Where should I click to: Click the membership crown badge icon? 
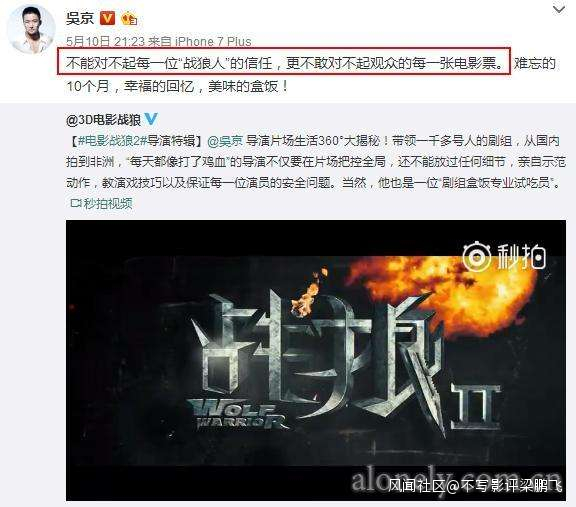coord(129,18)
